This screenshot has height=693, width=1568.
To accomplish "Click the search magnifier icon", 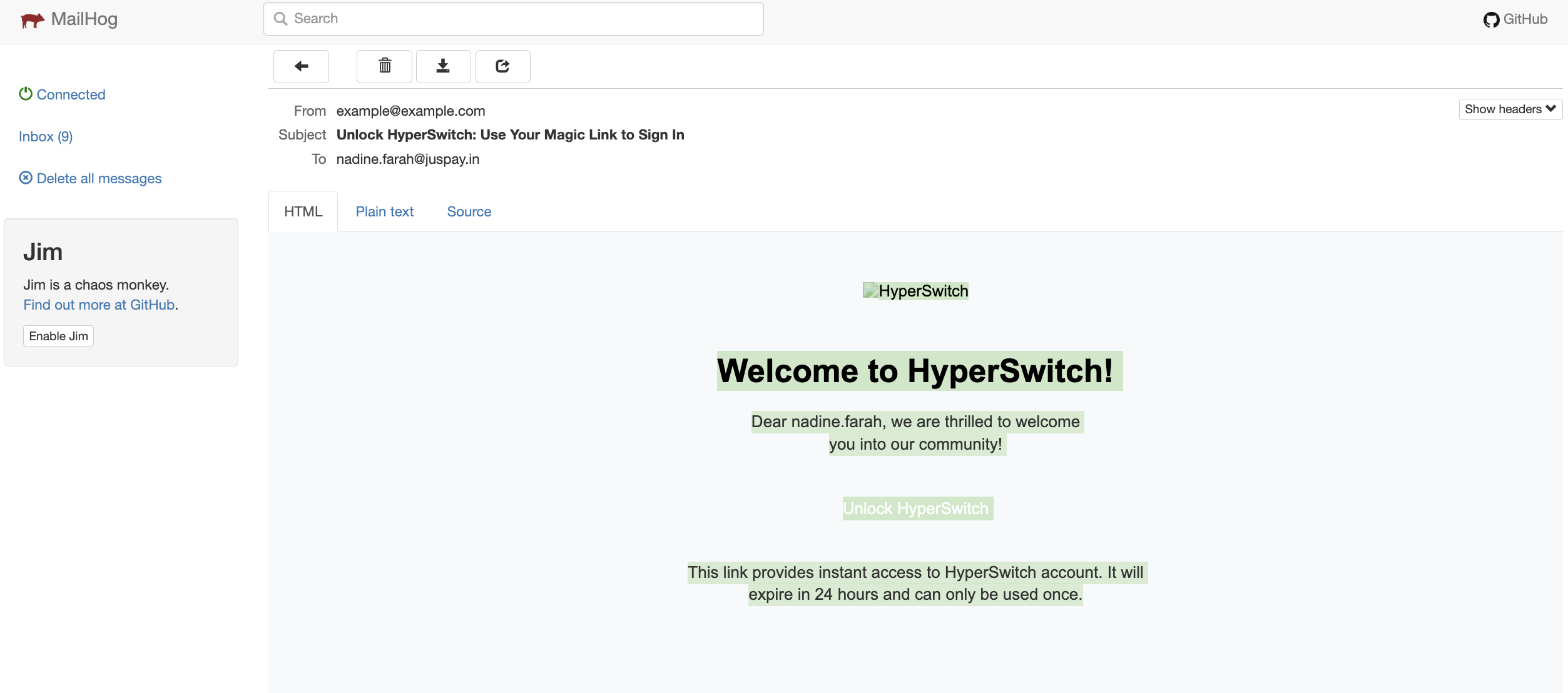I will pos(281,19).
